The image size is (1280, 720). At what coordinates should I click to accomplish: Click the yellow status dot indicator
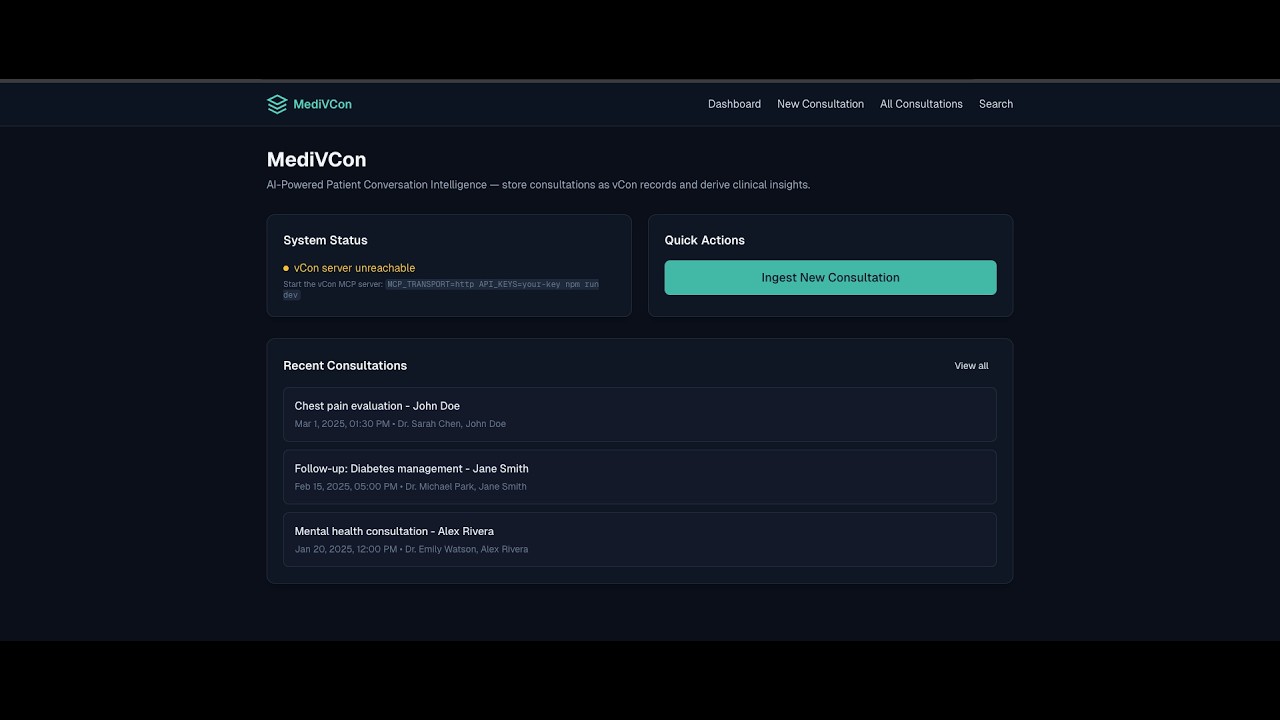point(286,268)
